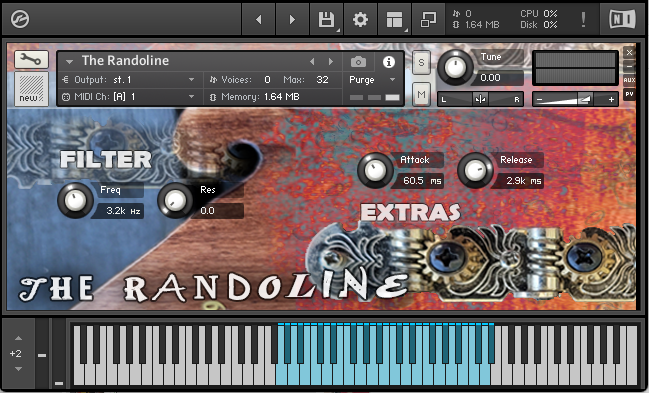Open the MIDI Ch dropdown
Image resolution: width=651 pixels, height=393 pixels.
tap(130, 97)
